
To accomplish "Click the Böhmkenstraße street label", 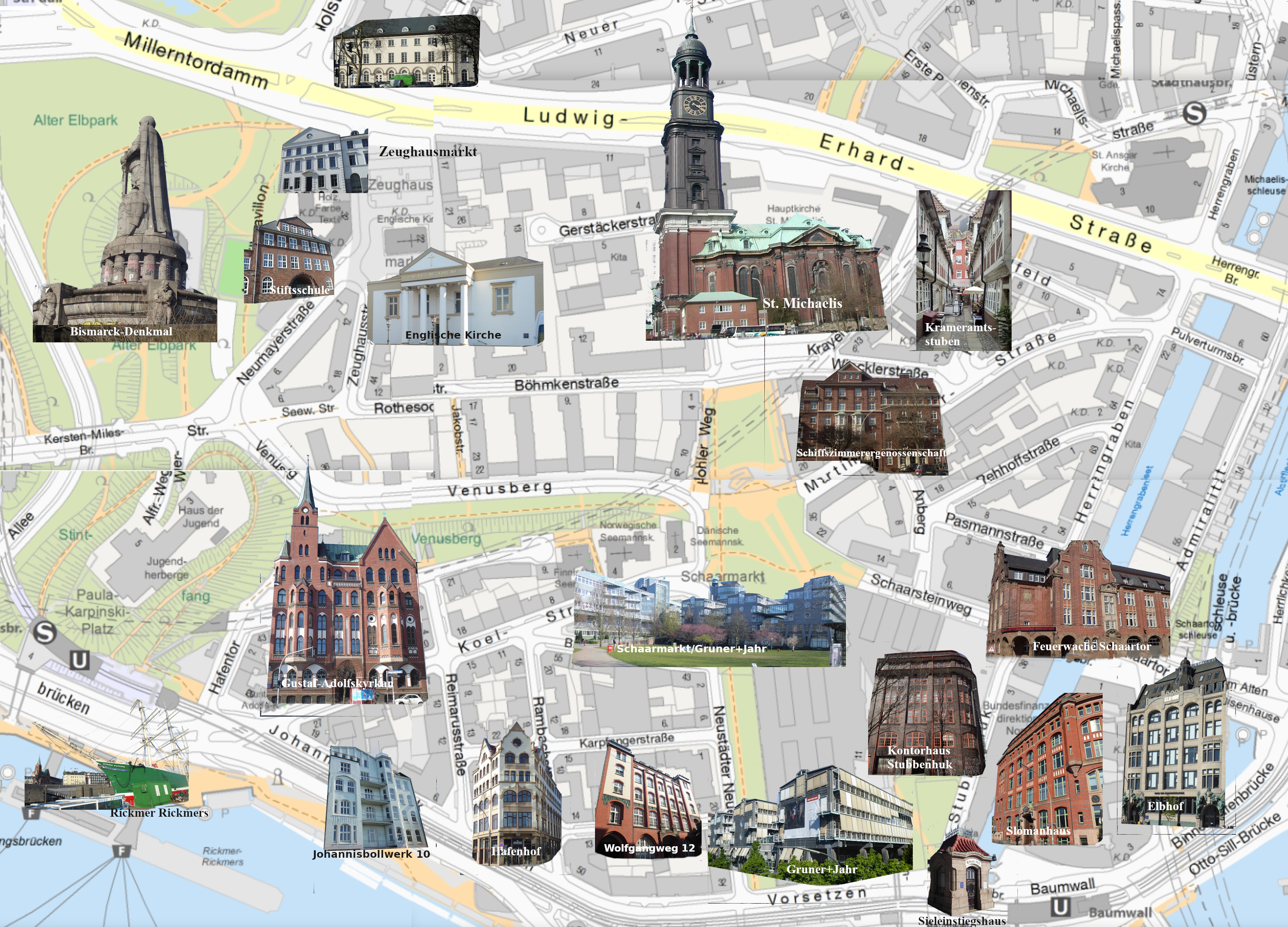I will click(x=566, y=384).
